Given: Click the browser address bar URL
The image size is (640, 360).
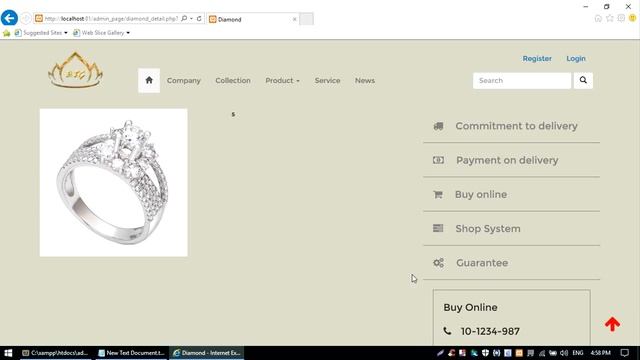Looking at the screenshot, I should [x=111, y=19].
